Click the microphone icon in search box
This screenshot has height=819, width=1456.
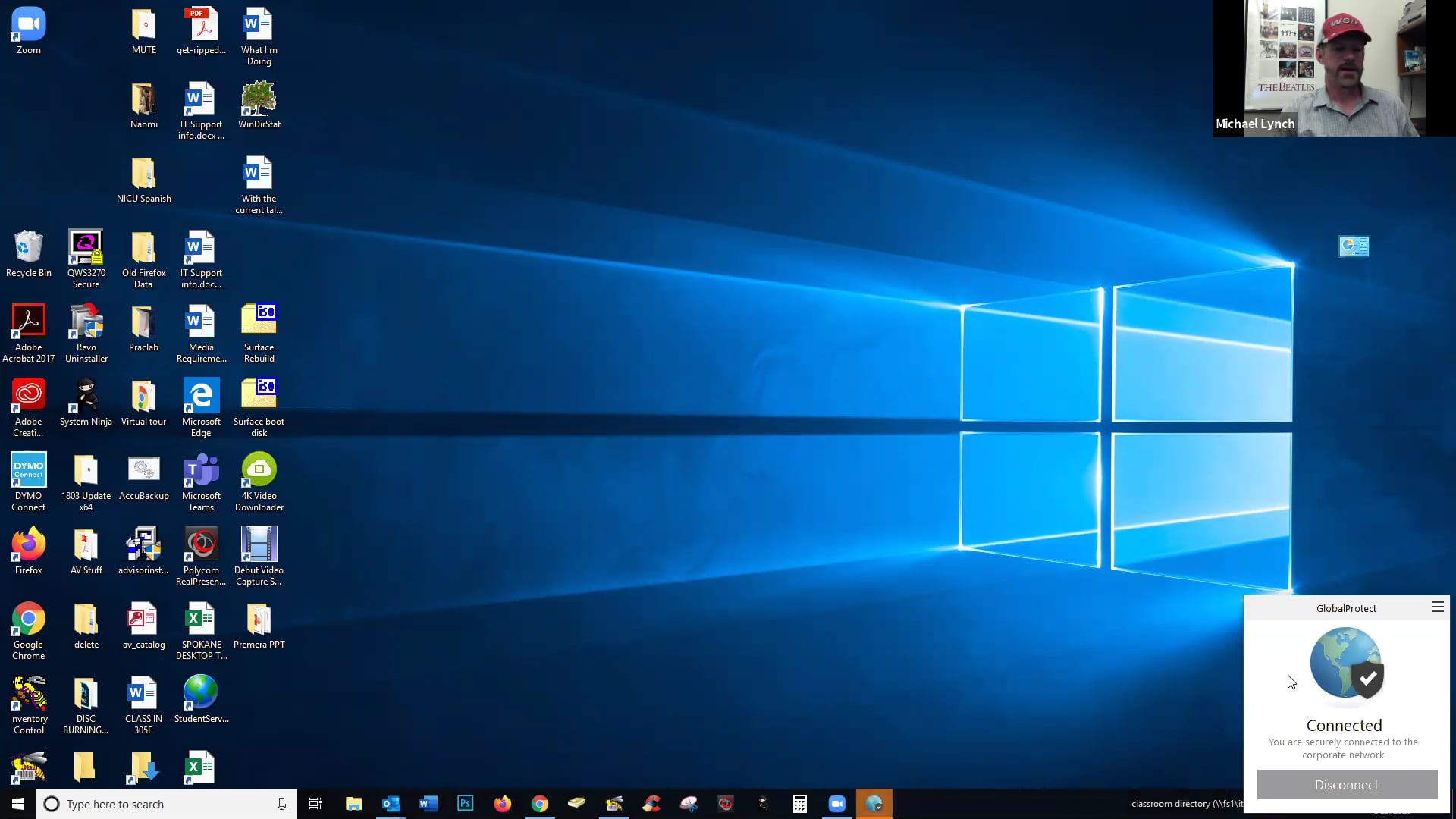point(281,804)
